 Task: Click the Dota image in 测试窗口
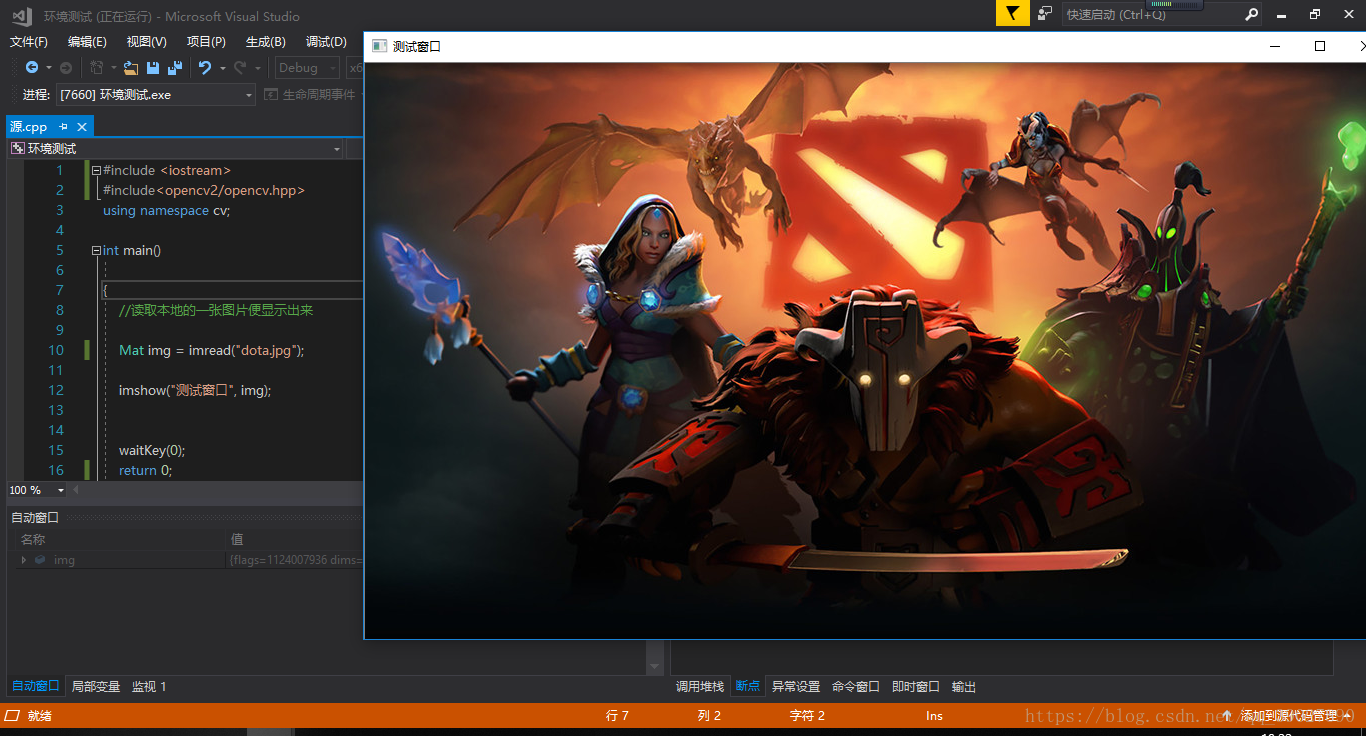coord(865,350)
